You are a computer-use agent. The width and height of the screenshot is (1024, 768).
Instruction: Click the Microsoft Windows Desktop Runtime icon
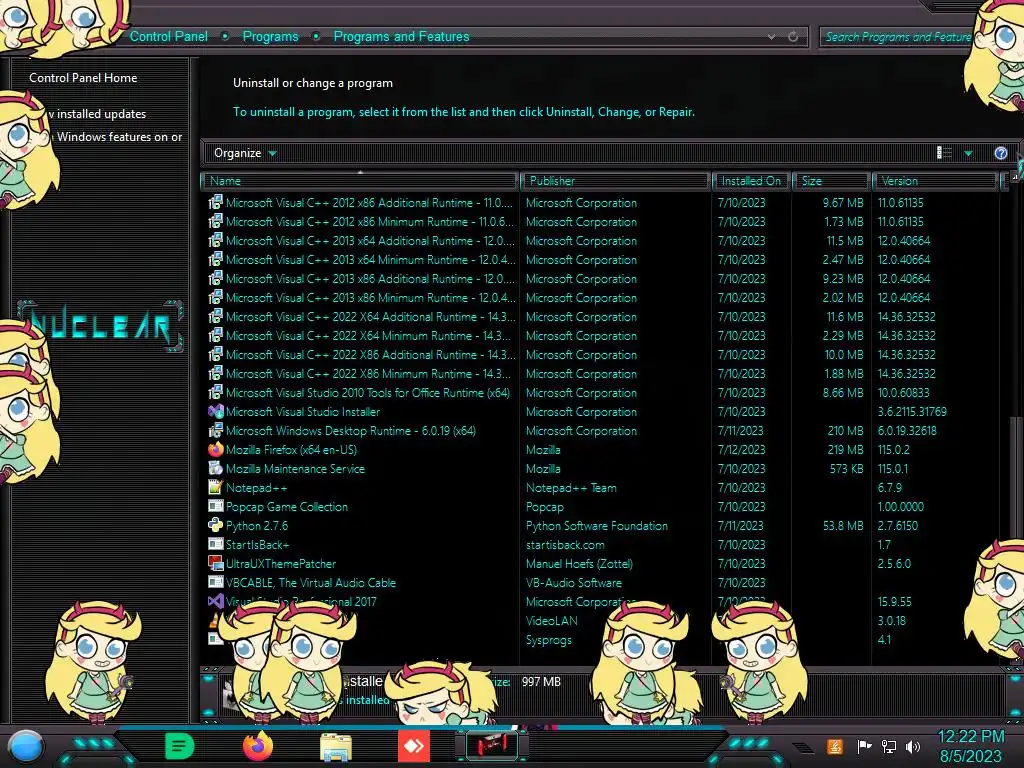point(216,430)
